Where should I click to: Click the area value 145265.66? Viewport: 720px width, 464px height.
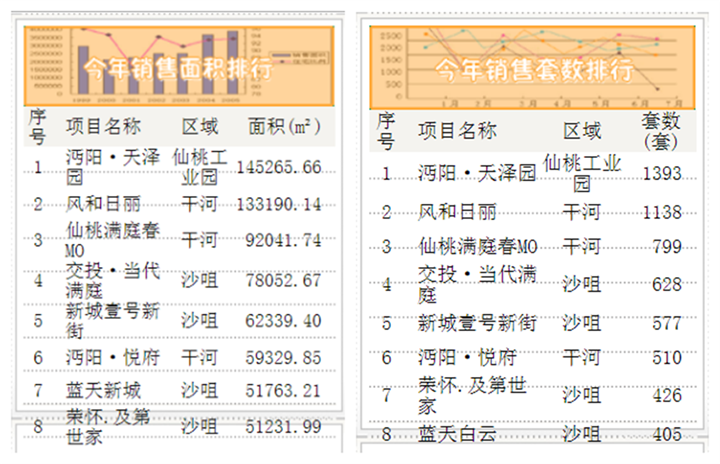(x=279, y=167)
